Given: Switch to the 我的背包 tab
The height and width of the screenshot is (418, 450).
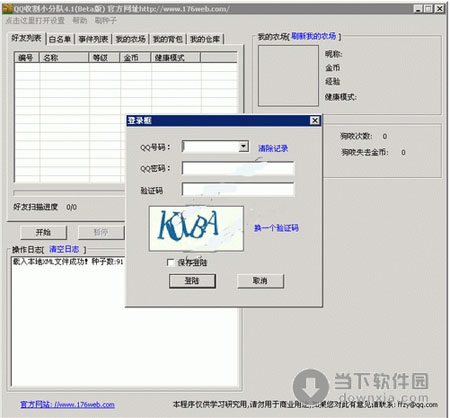Looking at the screenshot, I should click(x=168, y=39).
